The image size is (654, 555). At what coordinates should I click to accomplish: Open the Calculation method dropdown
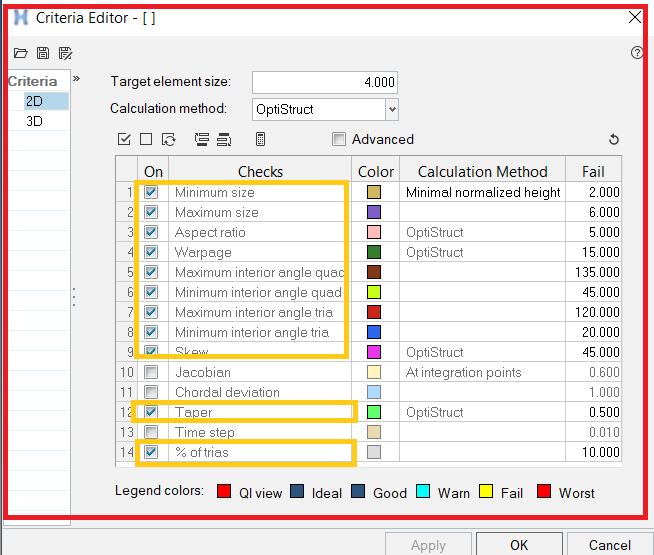pos(392,109)
